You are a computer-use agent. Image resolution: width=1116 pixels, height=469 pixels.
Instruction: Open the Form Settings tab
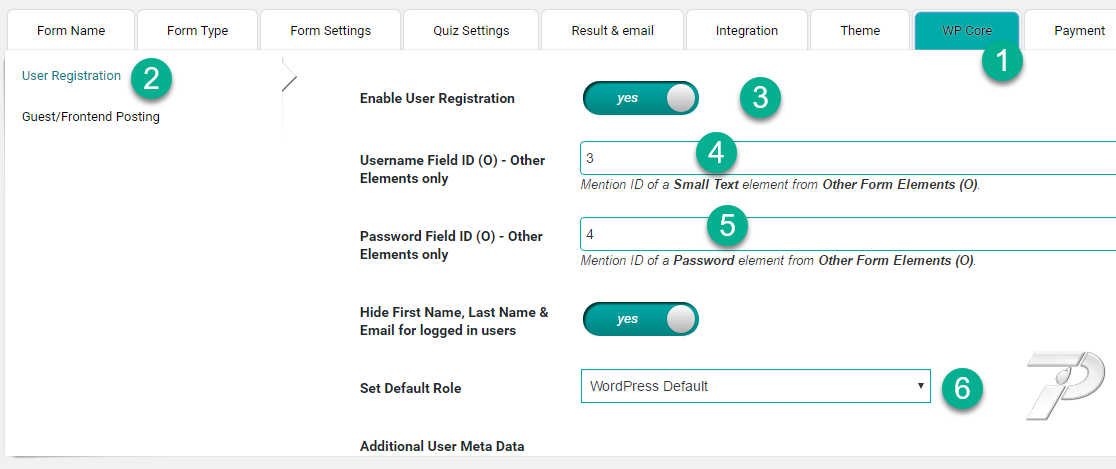(x=331, y=31)
